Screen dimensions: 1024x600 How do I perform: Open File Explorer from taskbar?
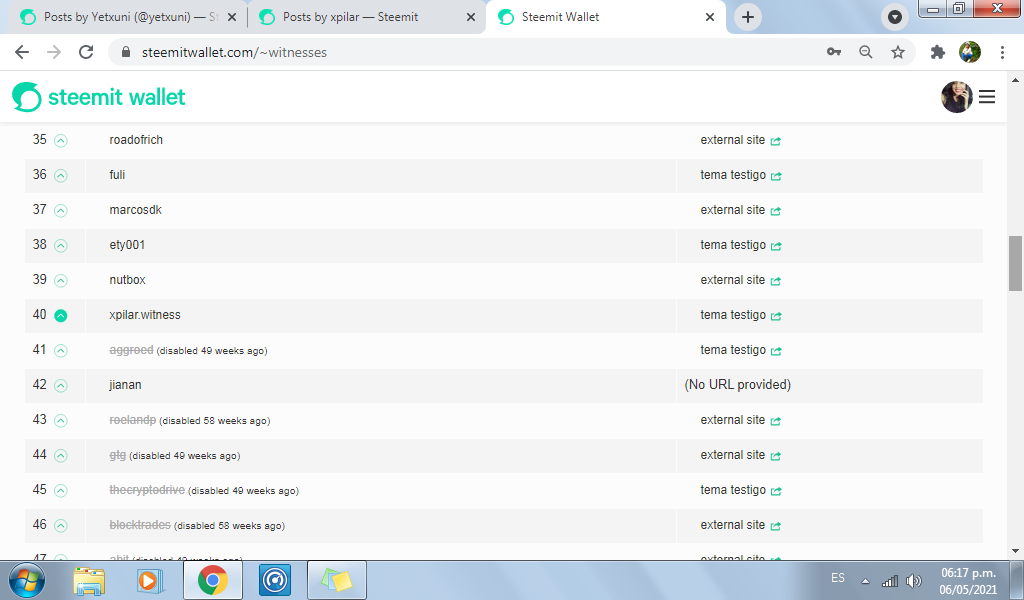89,580
